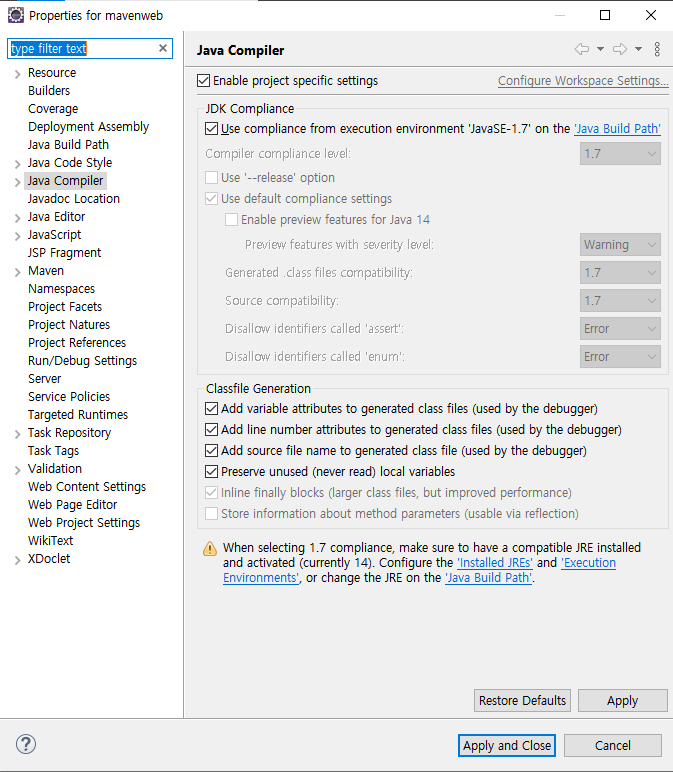
Task: Select Namespaces page
Action: coord(61,289)
